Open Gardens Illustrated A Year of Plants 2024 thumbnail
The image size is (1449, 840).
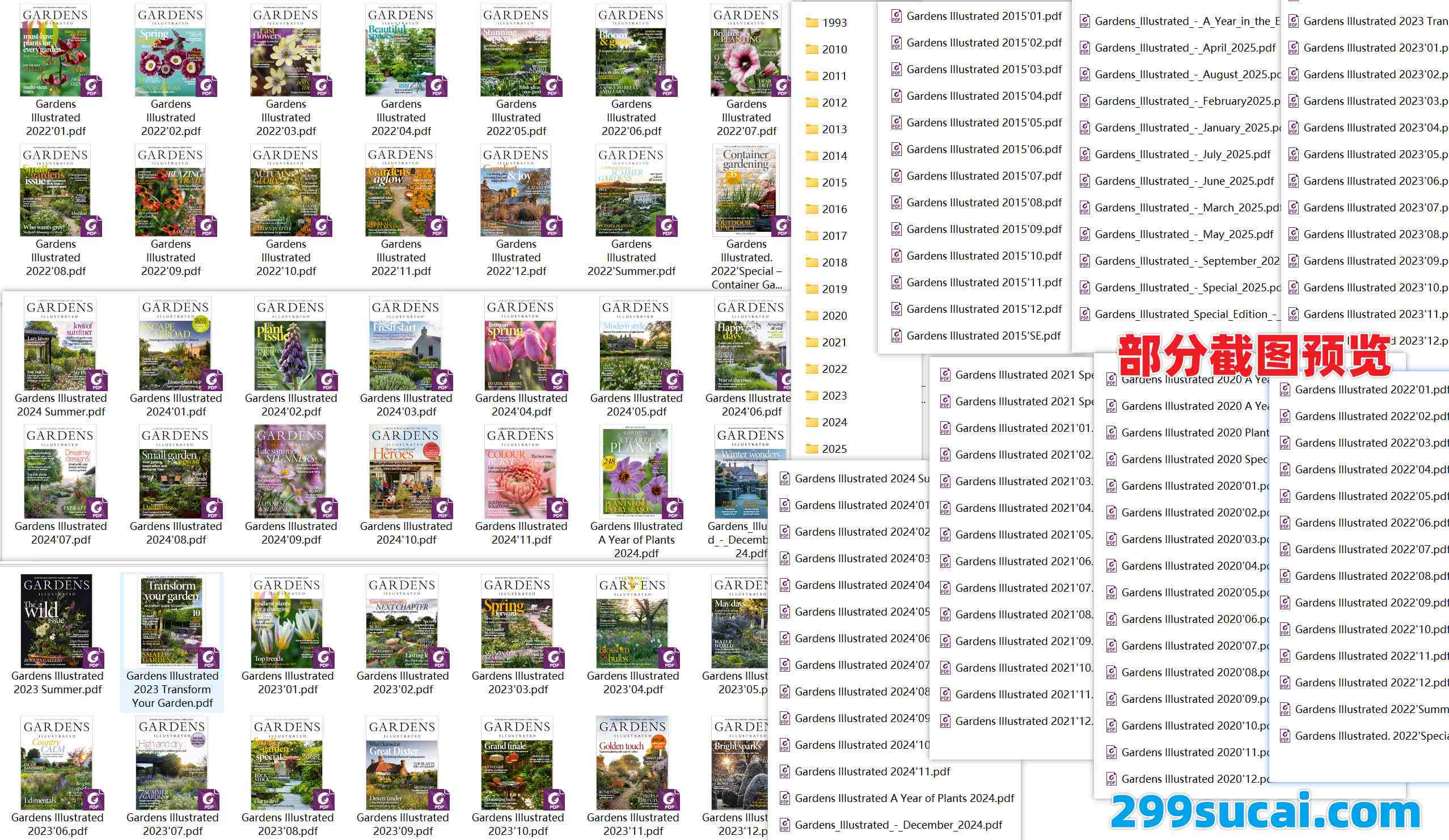pyautogui.click(x=635, y=472)
